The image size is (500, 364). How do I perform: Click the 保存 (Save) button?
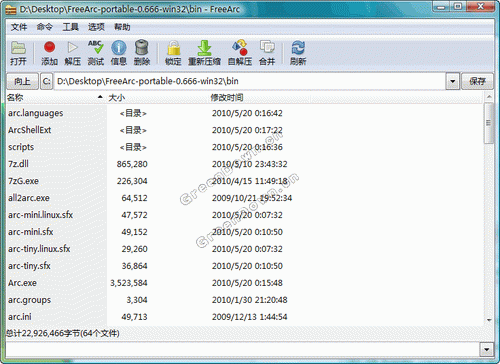click(477, 81)
